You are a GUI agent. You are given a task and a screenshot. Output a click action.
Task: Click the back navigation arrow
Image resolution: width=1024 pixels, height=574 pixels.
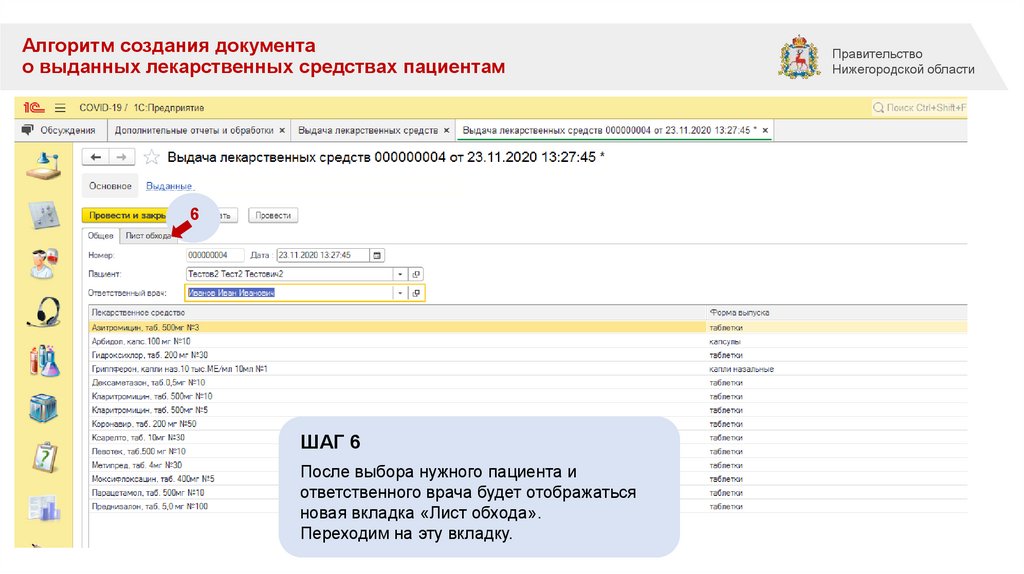tap(97, 157)
